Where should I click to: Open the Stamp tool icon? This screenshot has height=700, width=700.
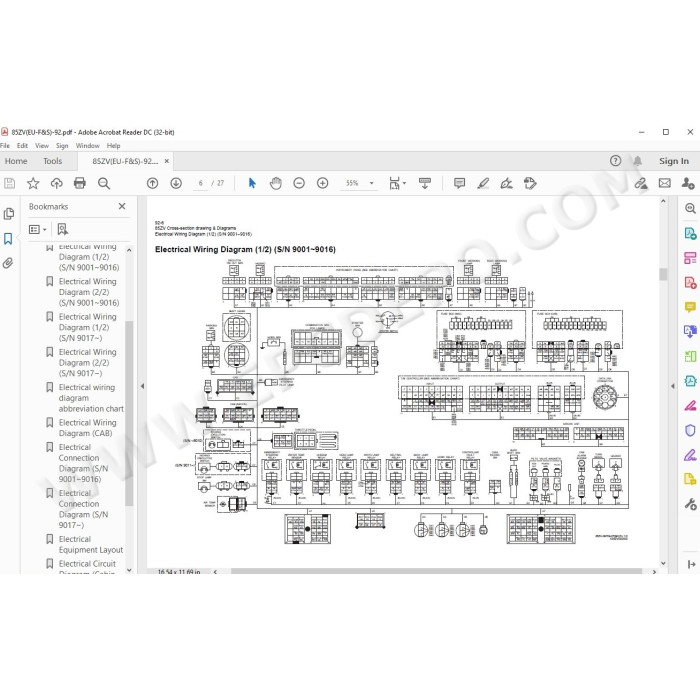pyautogui.click(x=530, y=183)
